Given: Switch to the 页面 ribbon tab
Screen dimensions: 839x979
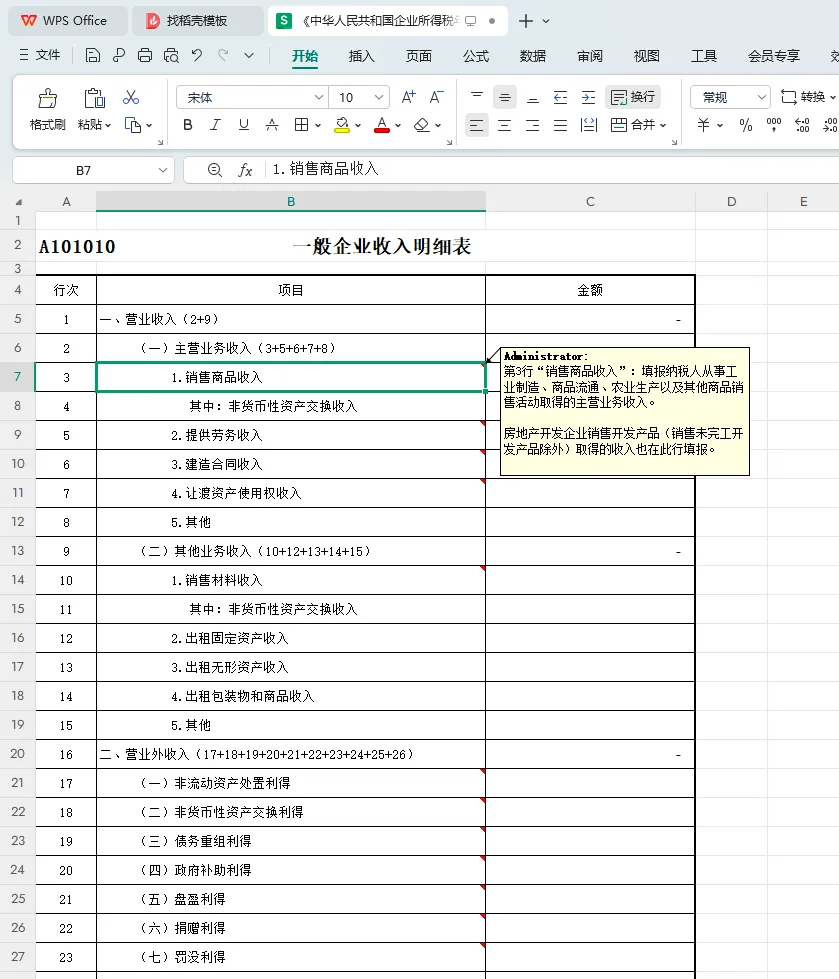Looking at the screenshot, I should 418,56.
